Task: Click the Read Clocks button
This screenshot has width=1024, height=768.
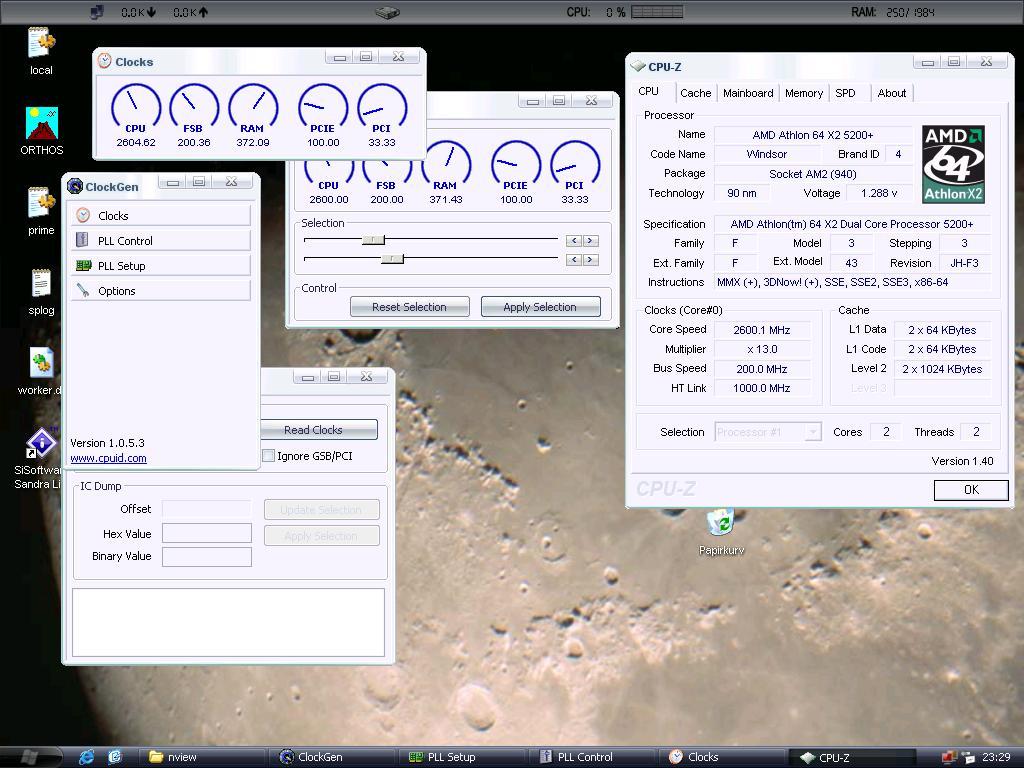Action: click(x=319, y=430)
